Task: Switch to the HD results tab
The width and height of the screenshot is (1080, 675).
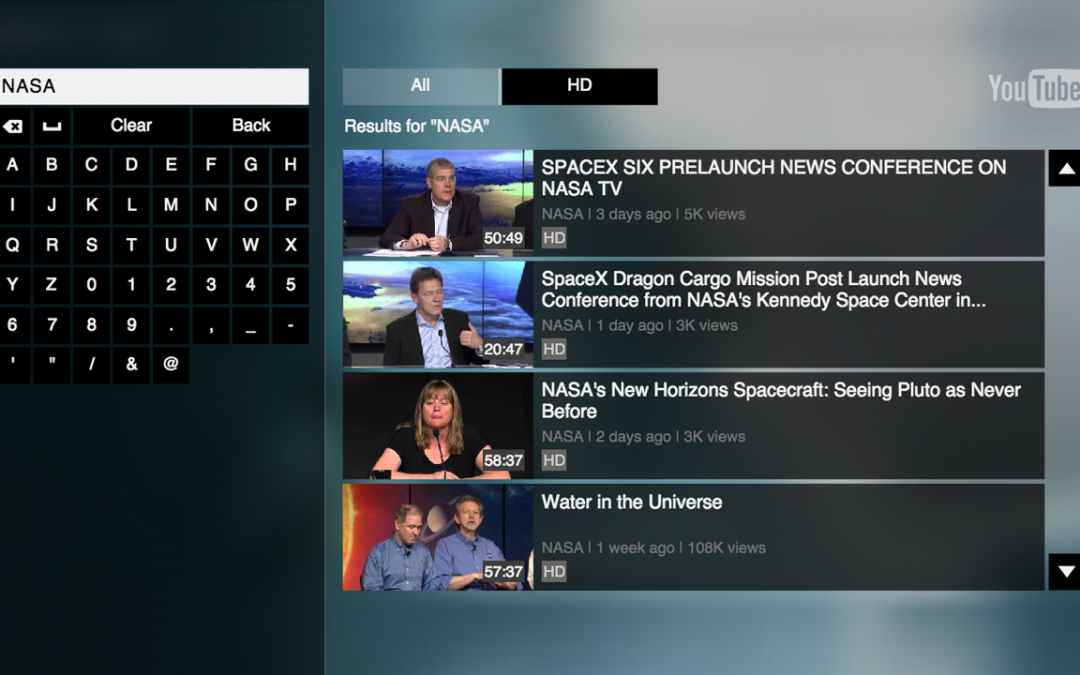Action: tap(579, 86)
